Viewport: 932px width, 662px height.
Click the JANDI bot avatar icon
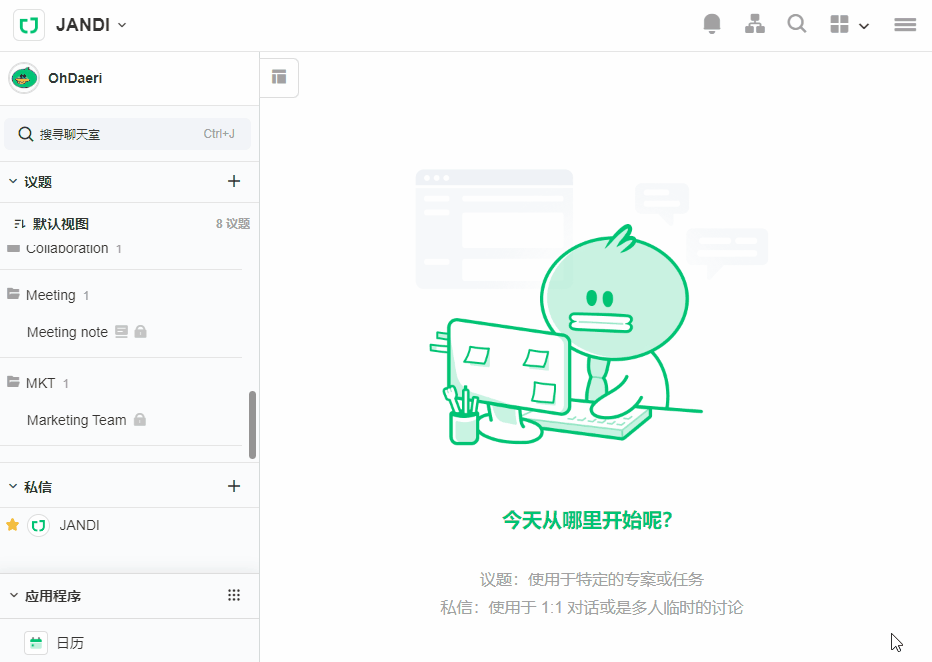pos(39,525)
